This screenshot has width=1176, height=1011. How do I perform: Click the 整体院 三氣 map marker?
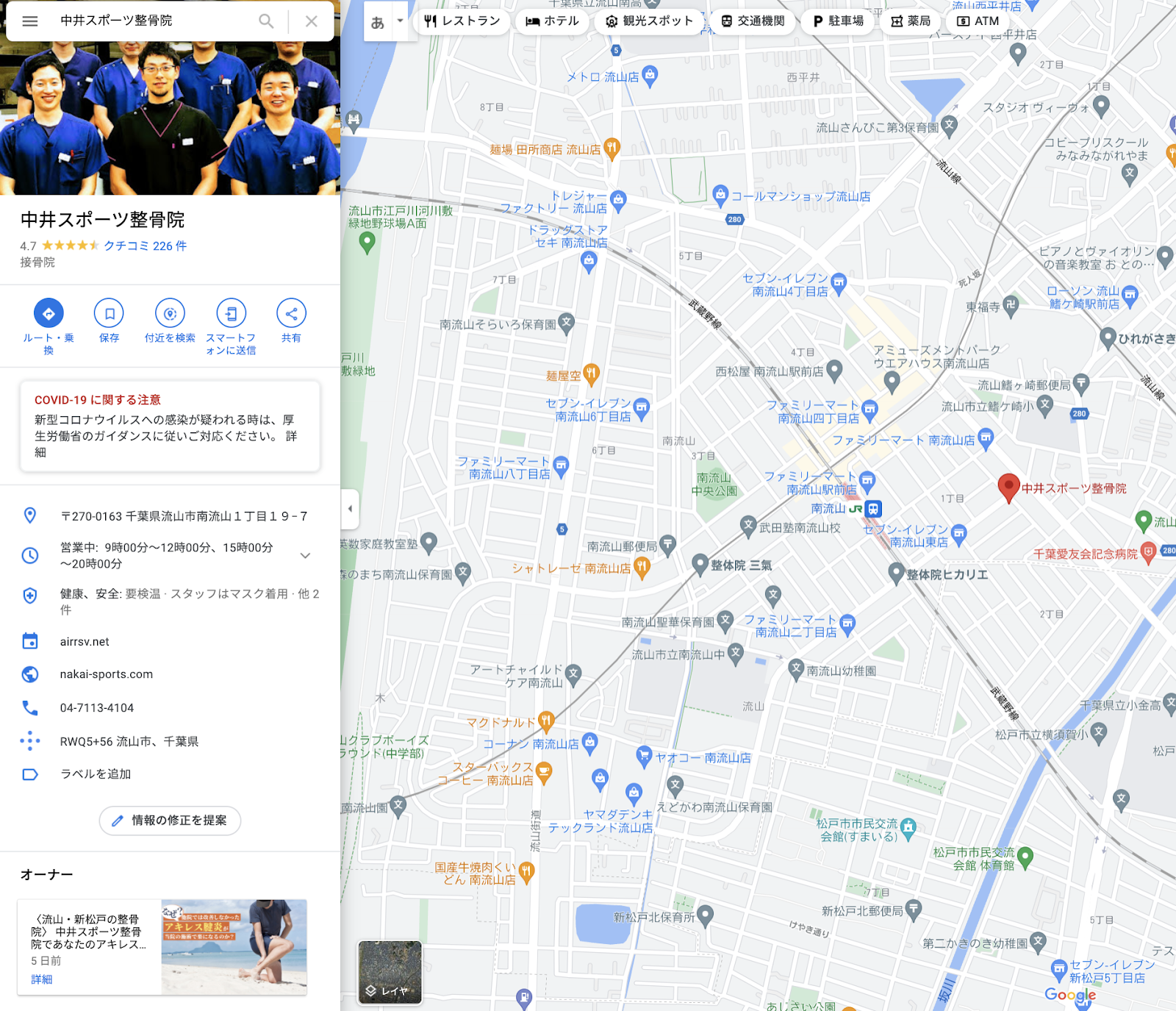pos(700,565)
